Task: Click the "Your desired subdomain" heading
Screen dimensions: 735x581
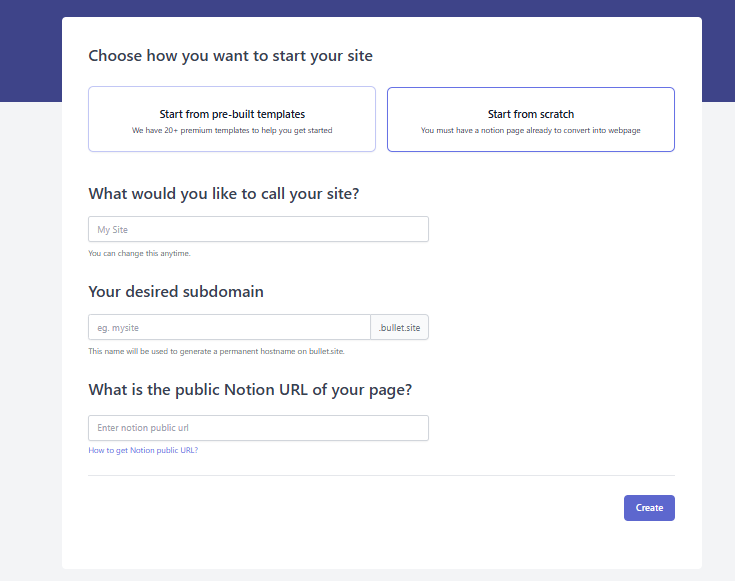Action: pos(176,292)
